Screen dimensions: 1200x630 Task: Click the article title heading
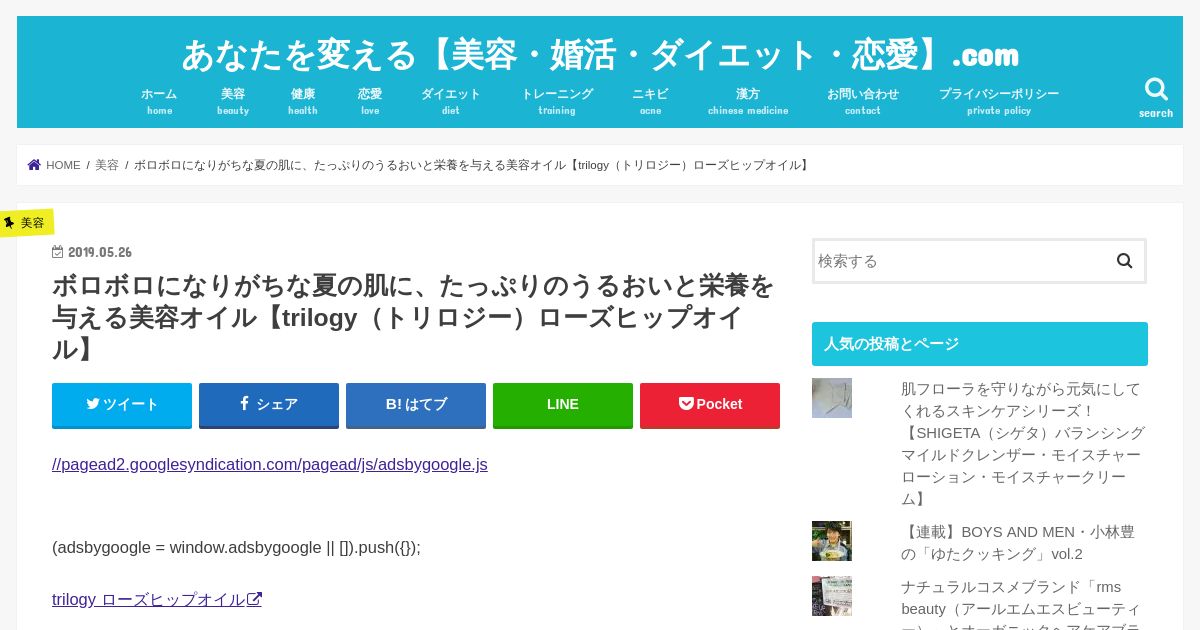click(x=413, y=317)
